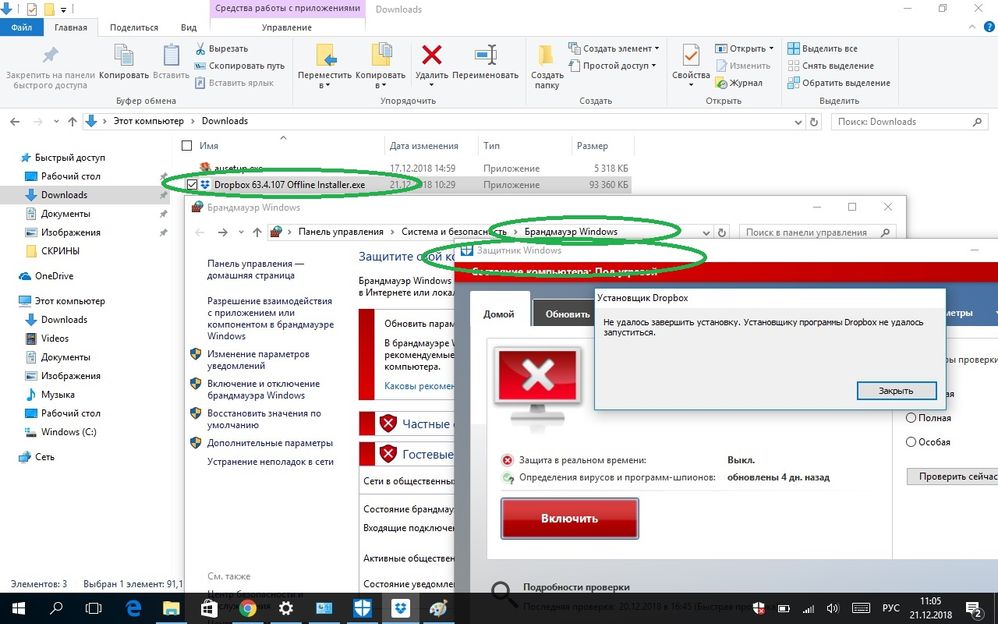Click the red Удалить (Delete) ribbon icon
Image resolution: width=998 pixels, height=624 pixels.
[431, 56]
